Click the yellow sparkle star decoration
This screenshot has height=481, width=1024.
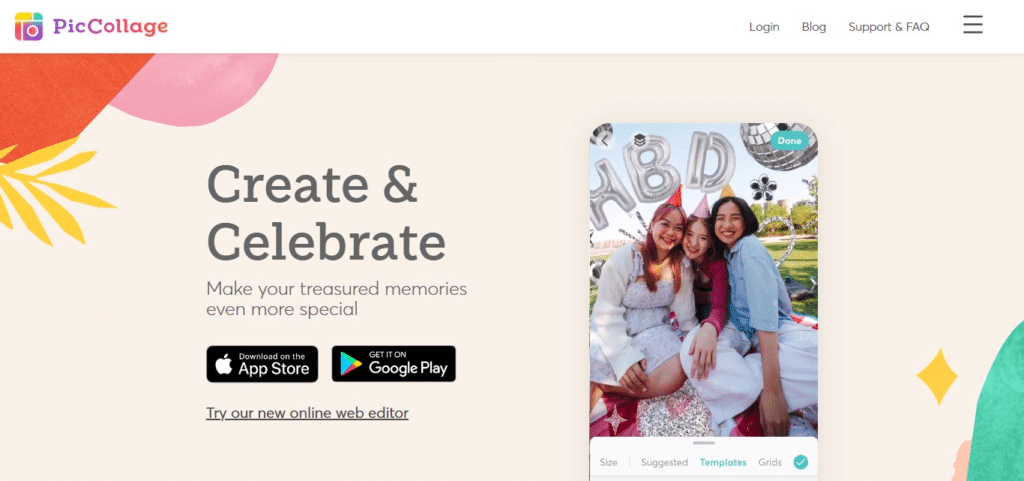(936, 377)
